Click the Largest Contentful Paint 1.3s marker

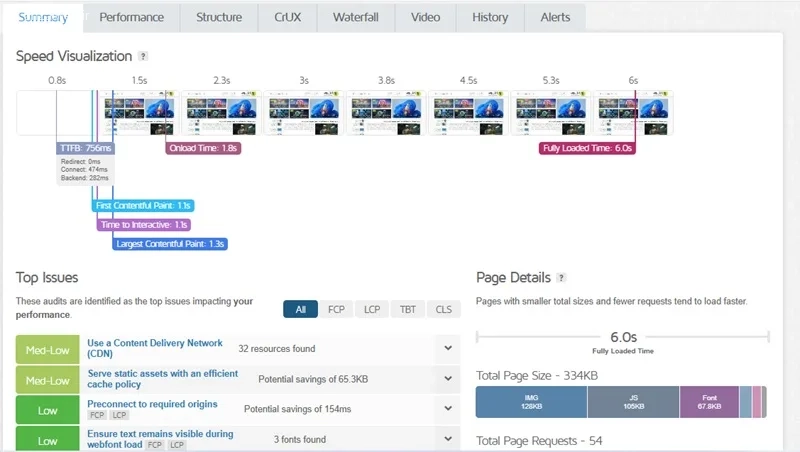pos(170,244)
